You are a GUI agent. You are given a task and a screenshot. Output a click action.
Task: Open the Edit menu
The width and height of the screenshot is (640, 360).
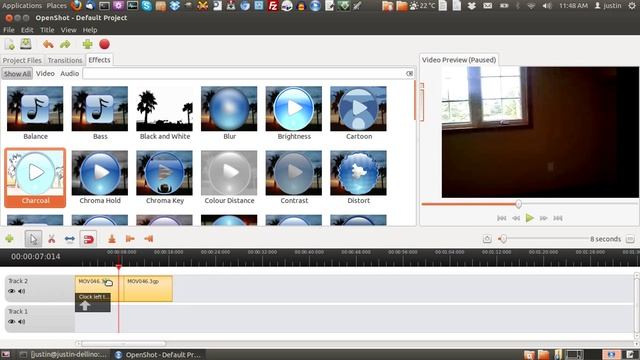(27, 30)
